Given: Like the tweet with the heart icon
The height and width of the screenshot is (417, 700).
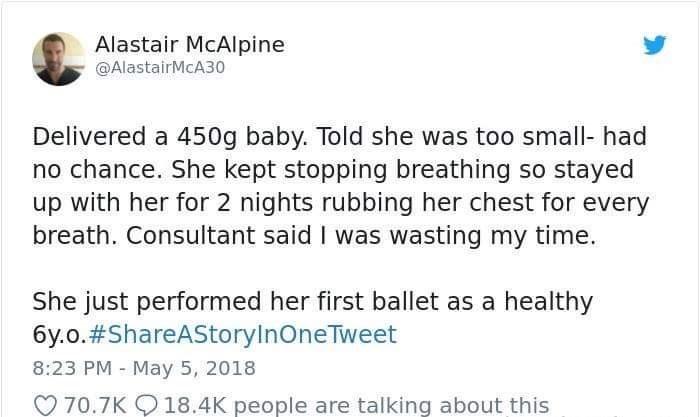Looking at the screenshot, I should click(x=45, y=405).
